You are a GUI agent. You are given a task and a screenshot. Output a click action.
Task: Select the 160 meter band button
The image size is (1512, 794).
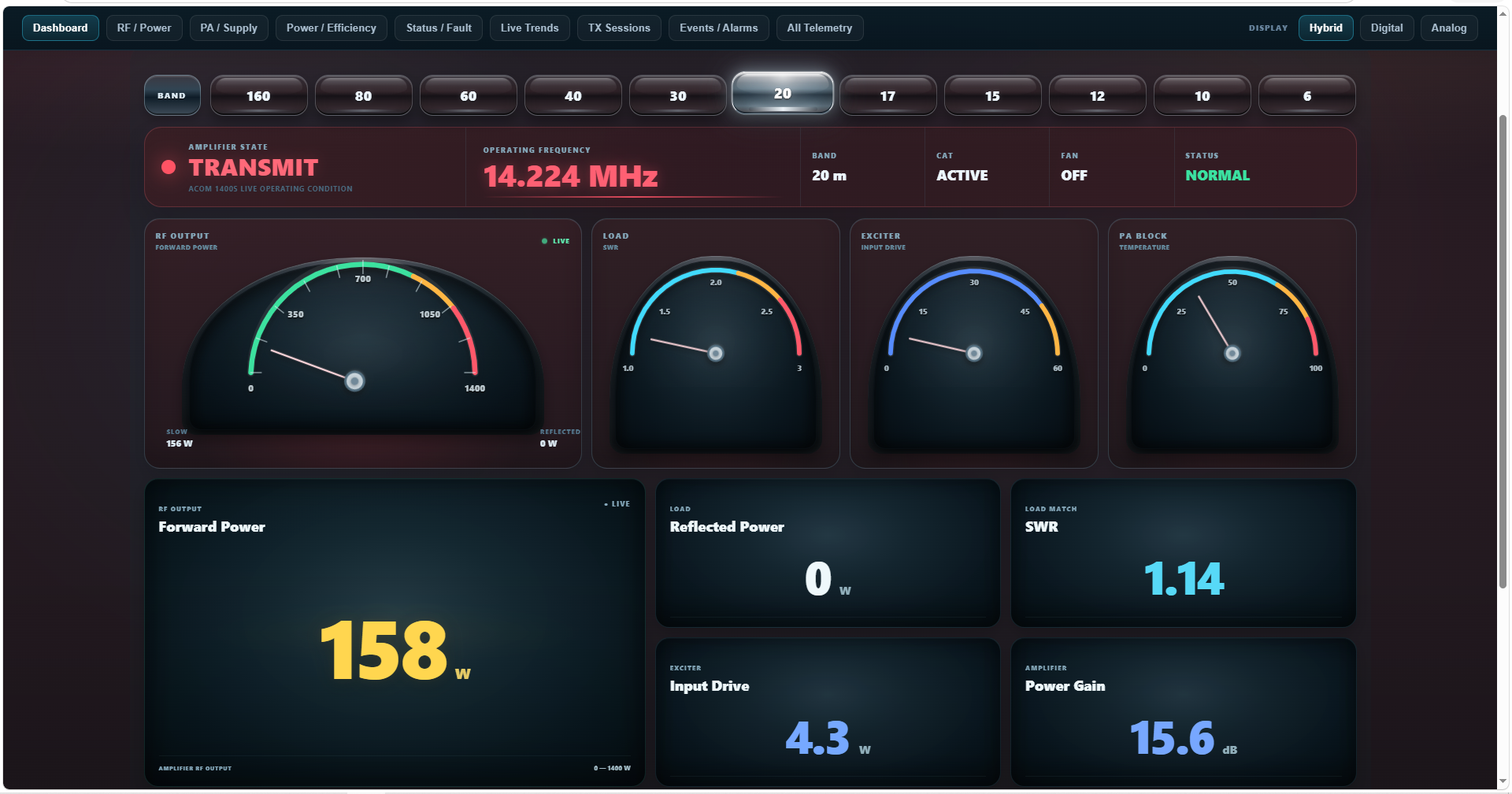coord(258,95)
